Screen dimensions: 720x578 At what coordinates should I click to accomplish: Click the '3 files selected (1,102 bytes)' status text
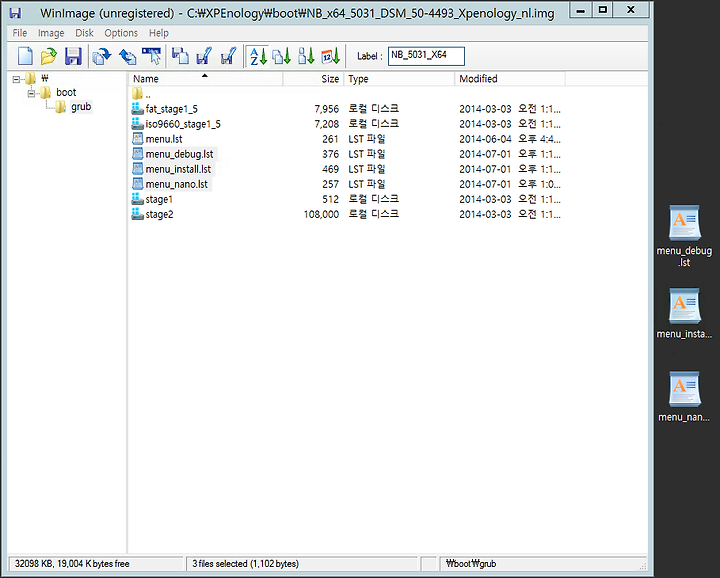(x=246, y=564)
